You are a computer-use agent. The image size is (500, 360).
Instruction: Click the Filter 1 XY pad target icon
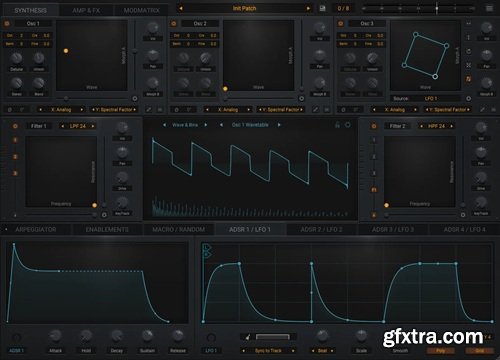(104, 215)
